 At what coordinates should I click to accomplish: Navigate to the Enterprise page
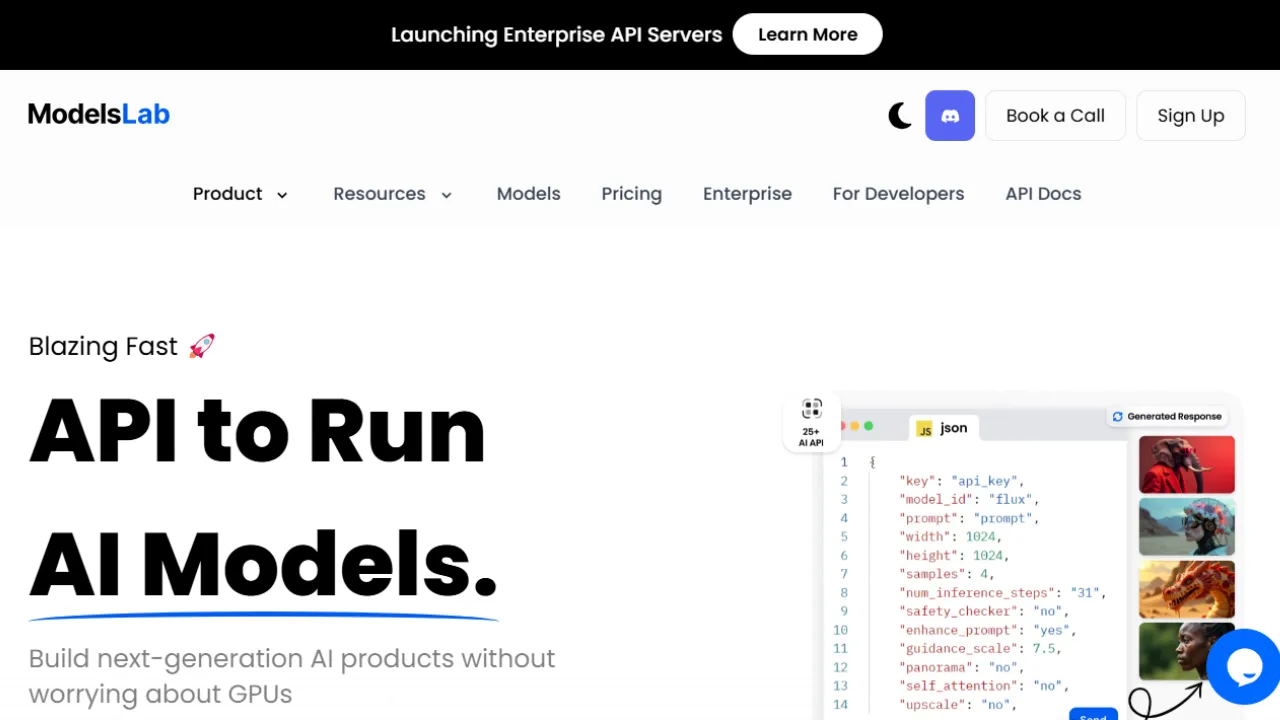point(747,194)
